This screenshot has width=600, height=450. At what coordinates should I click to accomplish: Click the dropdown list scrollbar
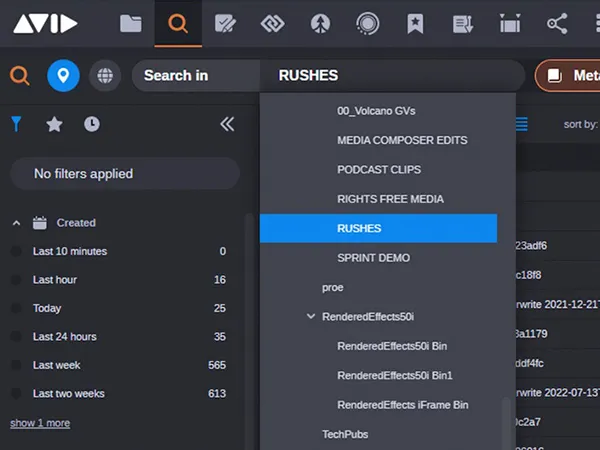(x=506, y=424)
